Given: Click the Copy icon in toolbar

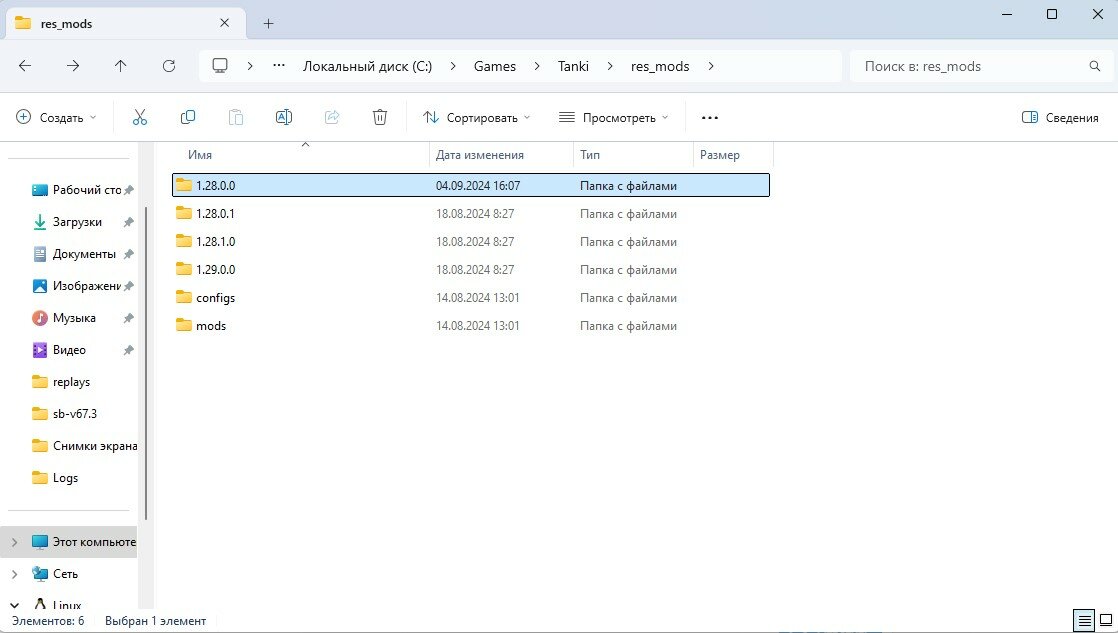Looking at the screenshot, I should click(x=188, y=117).
